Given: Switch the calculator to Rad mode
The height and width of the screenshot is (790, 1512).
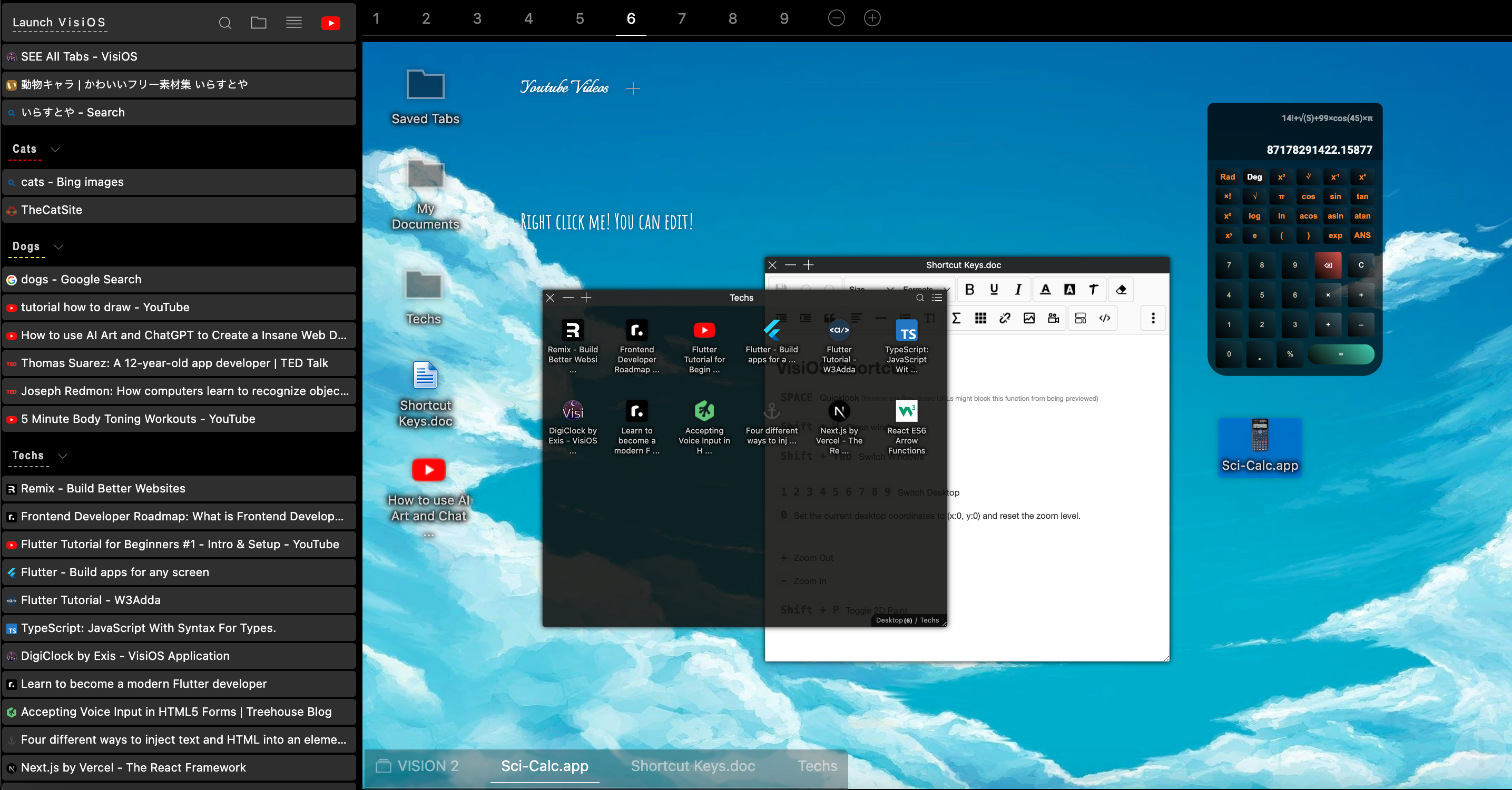Looking at the screenshot, I should coord(1228,176).
